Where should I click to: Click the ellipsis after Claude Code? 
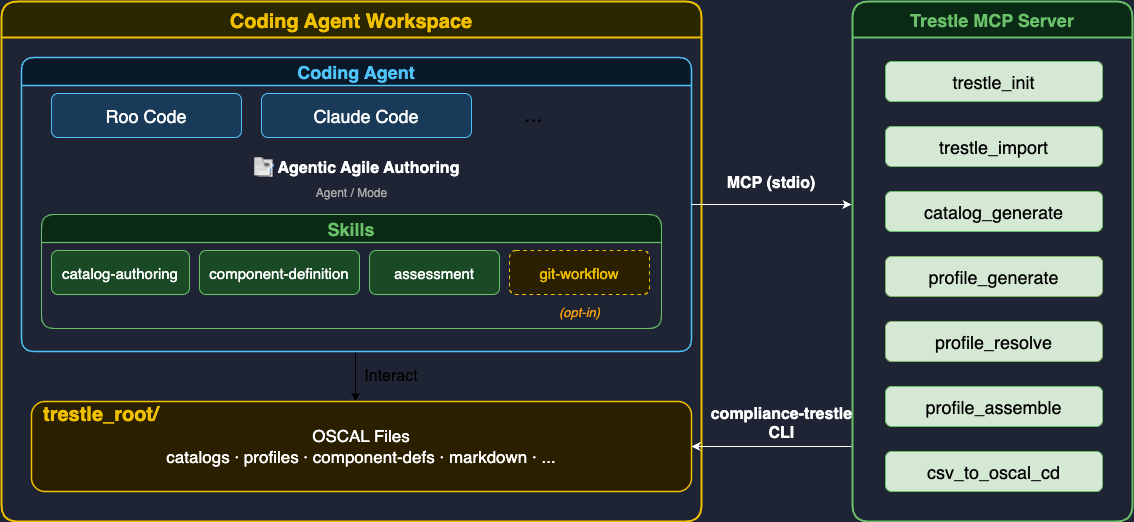tap(533, 118)
